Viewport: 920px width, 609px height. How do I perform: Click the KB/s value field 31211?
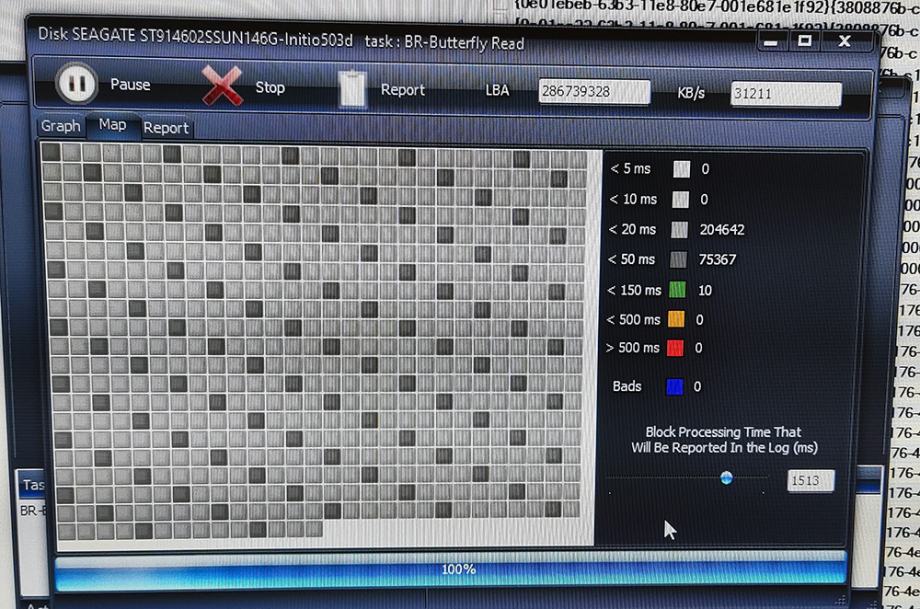(785, 93)
